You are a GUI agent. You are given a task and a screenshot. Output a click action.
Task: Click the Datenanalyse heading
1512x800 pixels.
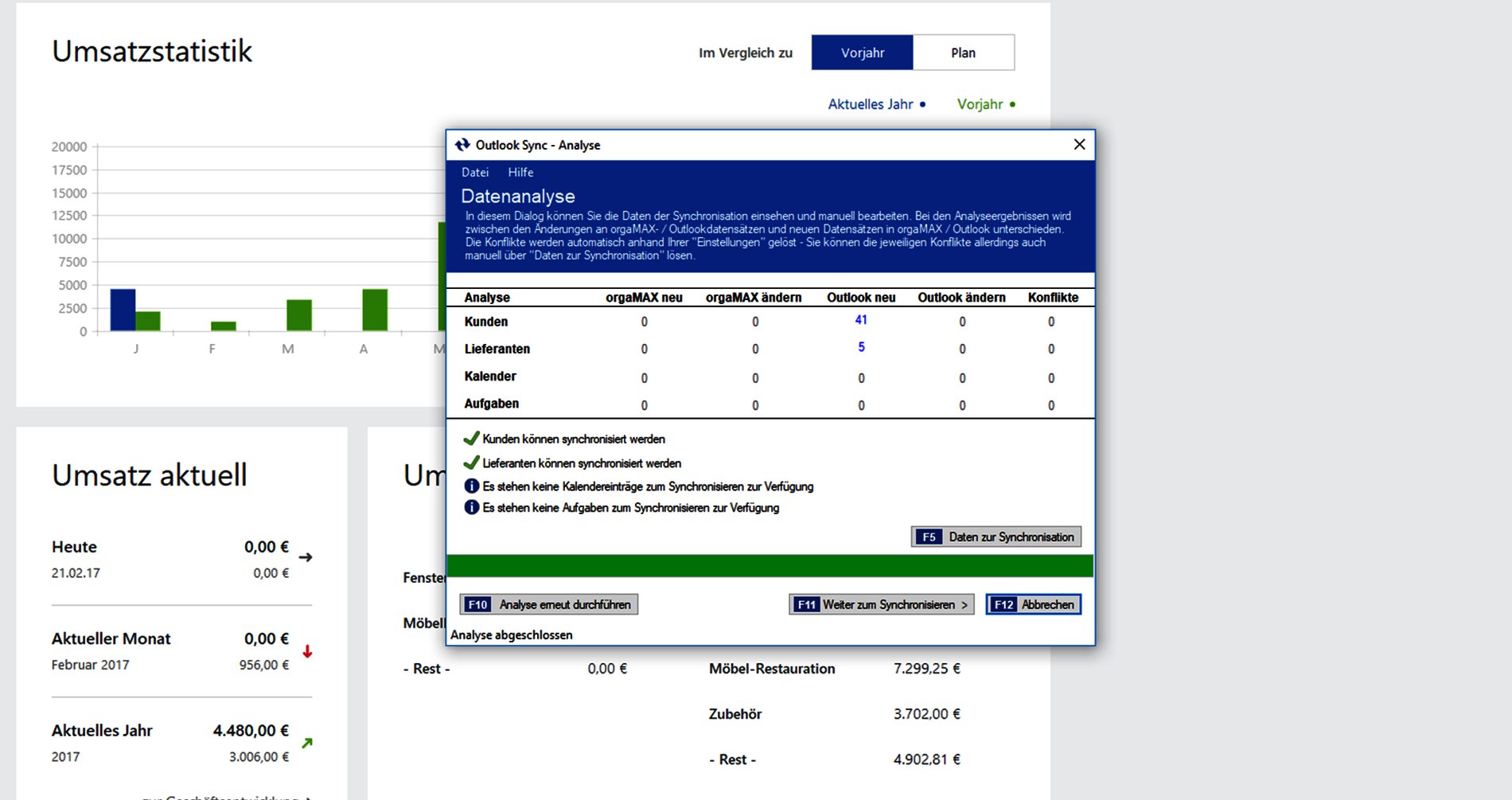point(517,196)
